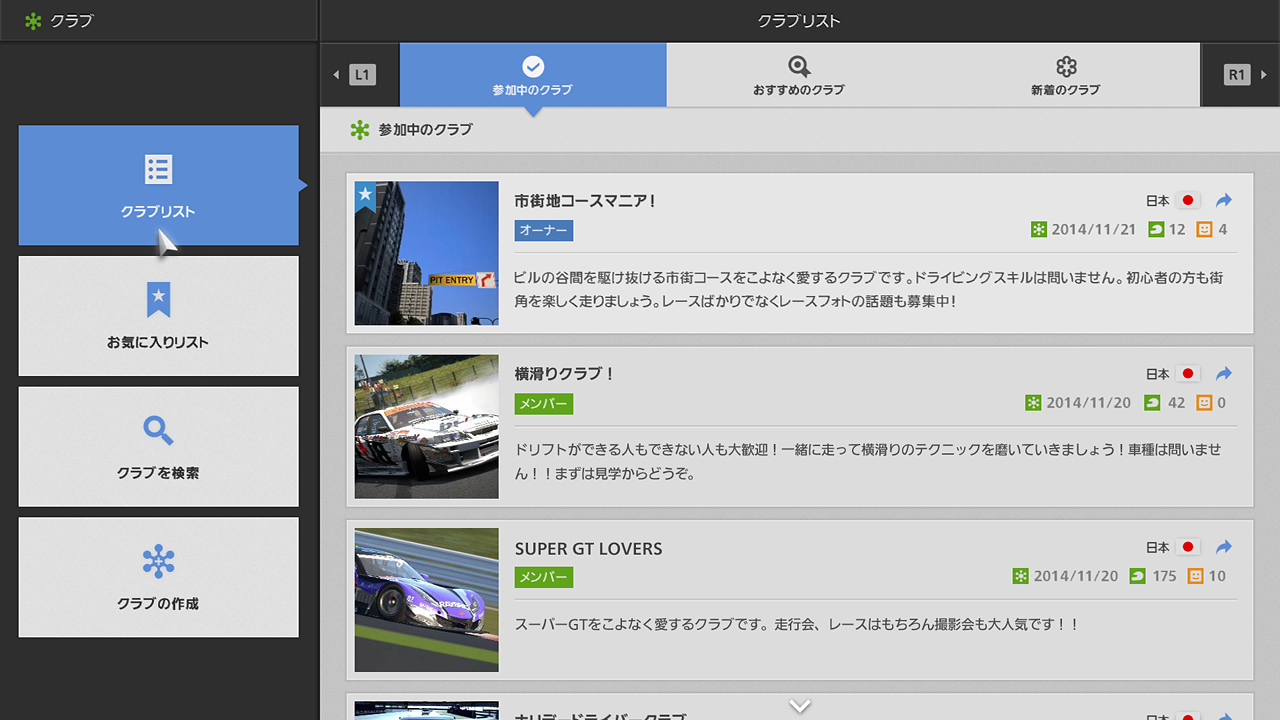
Task: Click share arrow on 市街地コースマニア! club
Action: 1224,200
